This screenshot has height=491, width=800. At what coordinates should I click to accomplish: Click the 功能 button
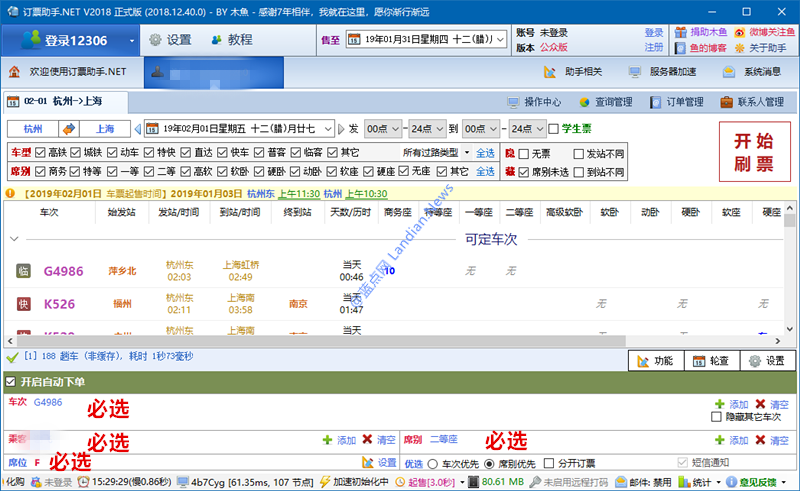click(656, 361)
